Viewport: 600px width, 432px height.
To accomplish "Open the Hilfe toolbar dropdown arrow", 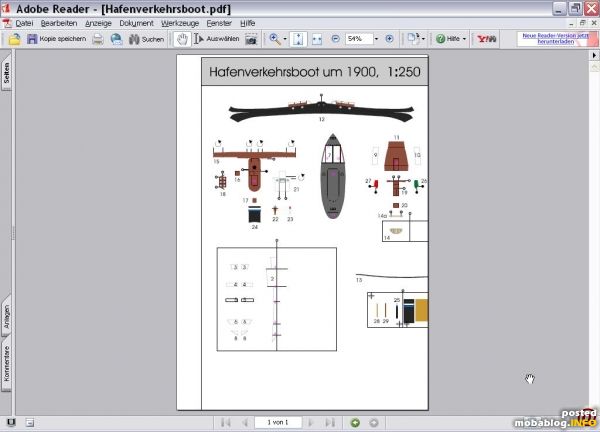I will pos(464,39).
